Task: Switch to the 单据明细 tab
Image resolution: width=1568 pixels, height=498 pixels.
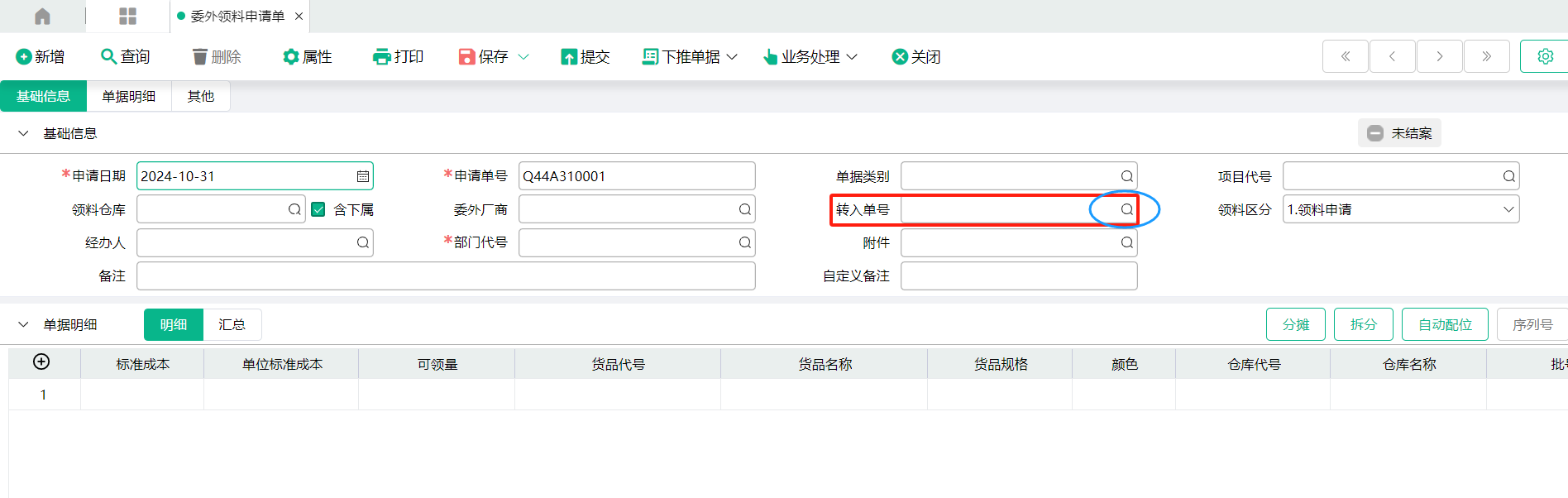Action: 129,97
